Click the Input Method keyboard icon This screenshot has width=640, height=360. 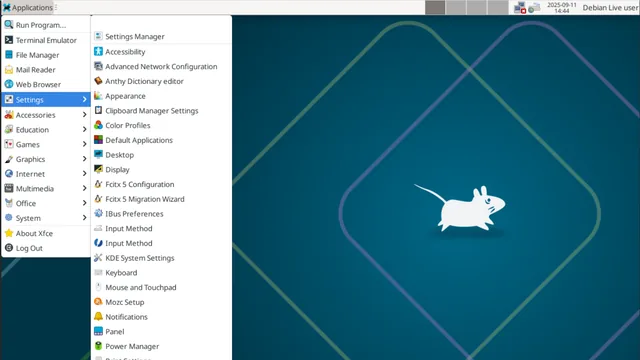(x=98, y=228)
